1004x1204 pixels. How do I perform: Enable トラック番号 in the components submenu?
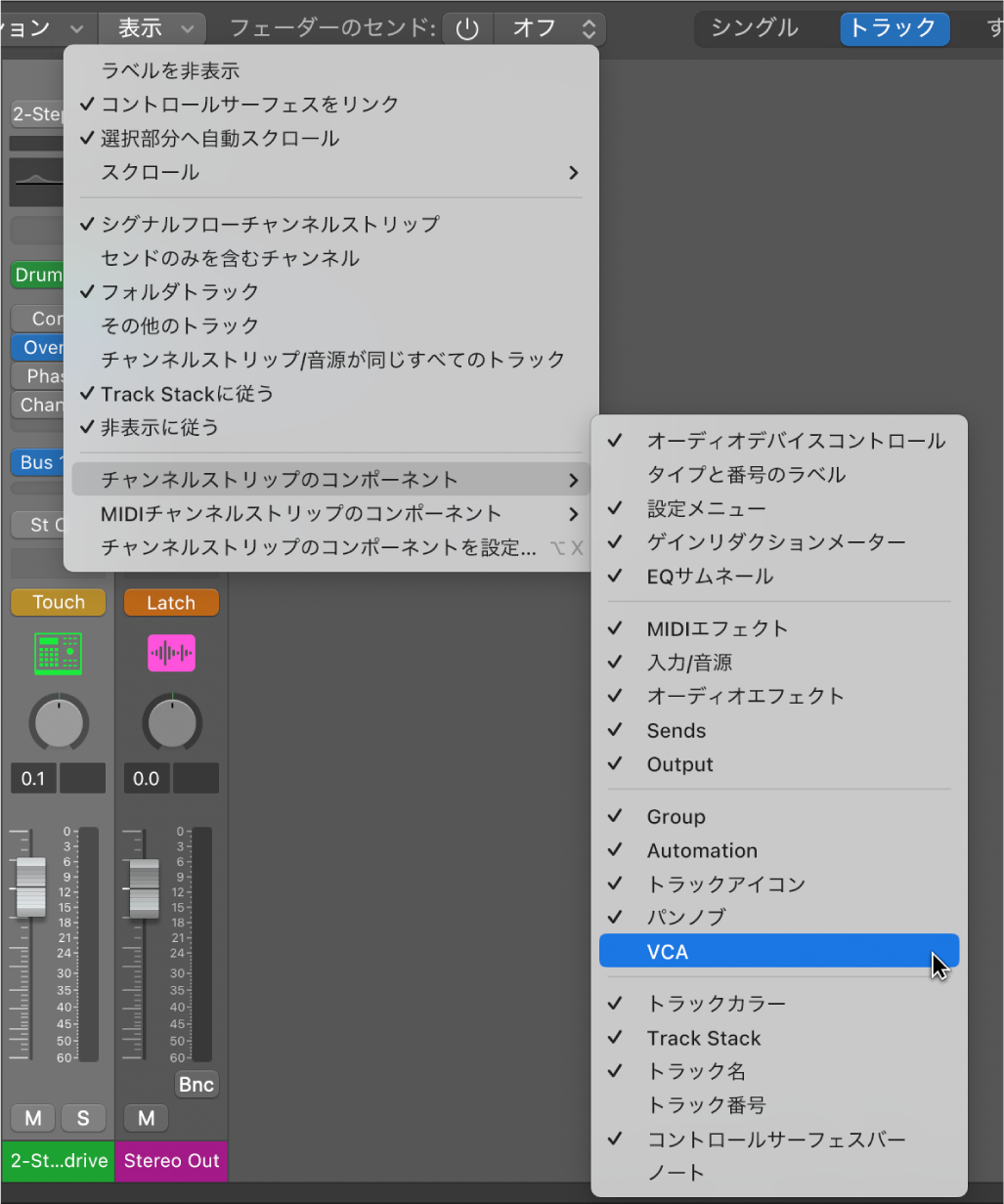tap(696, 1105)
